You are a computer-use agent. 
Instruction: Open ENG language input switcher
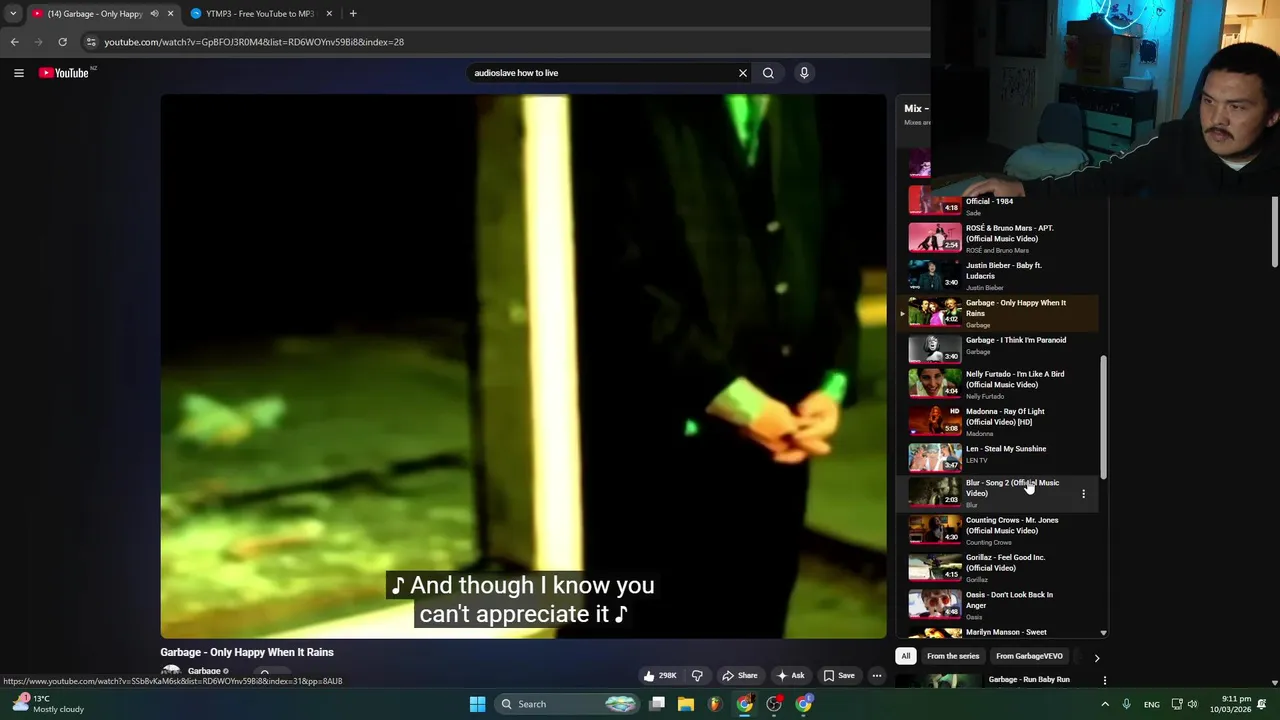point(1152,704)
